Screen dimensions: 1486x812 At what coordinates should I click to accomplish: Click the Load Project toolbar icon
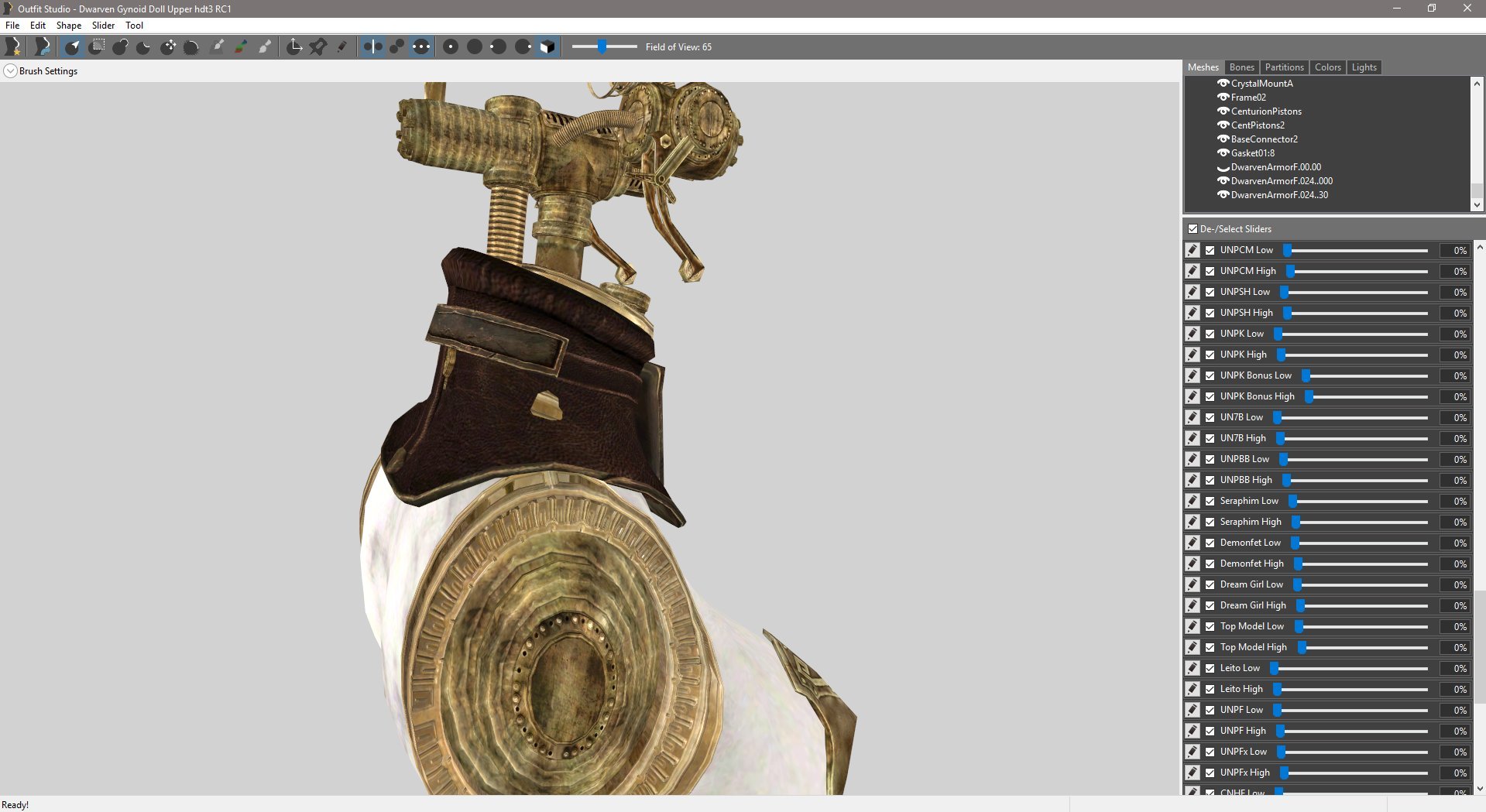[43, 46]
